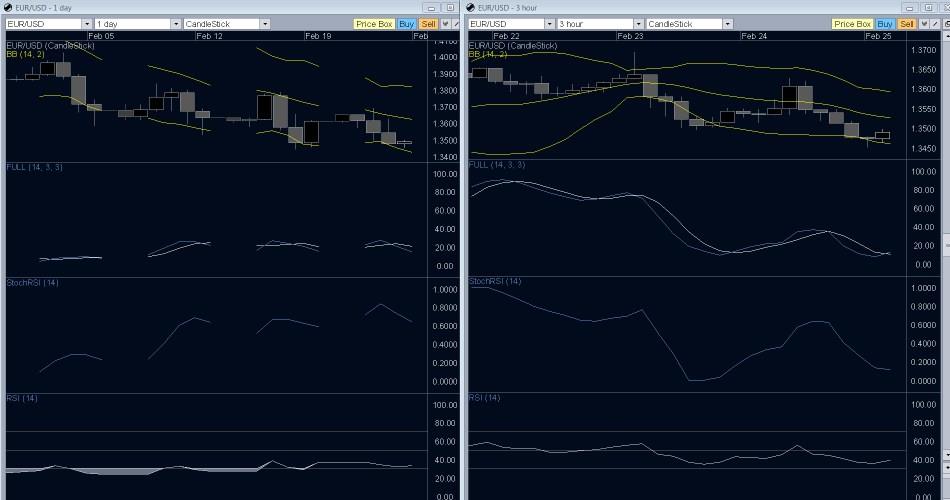This screenshot has width=950, height=500.
Task: Click the double-chevron icon in the 3 hour toolbar
Action: 924,24
